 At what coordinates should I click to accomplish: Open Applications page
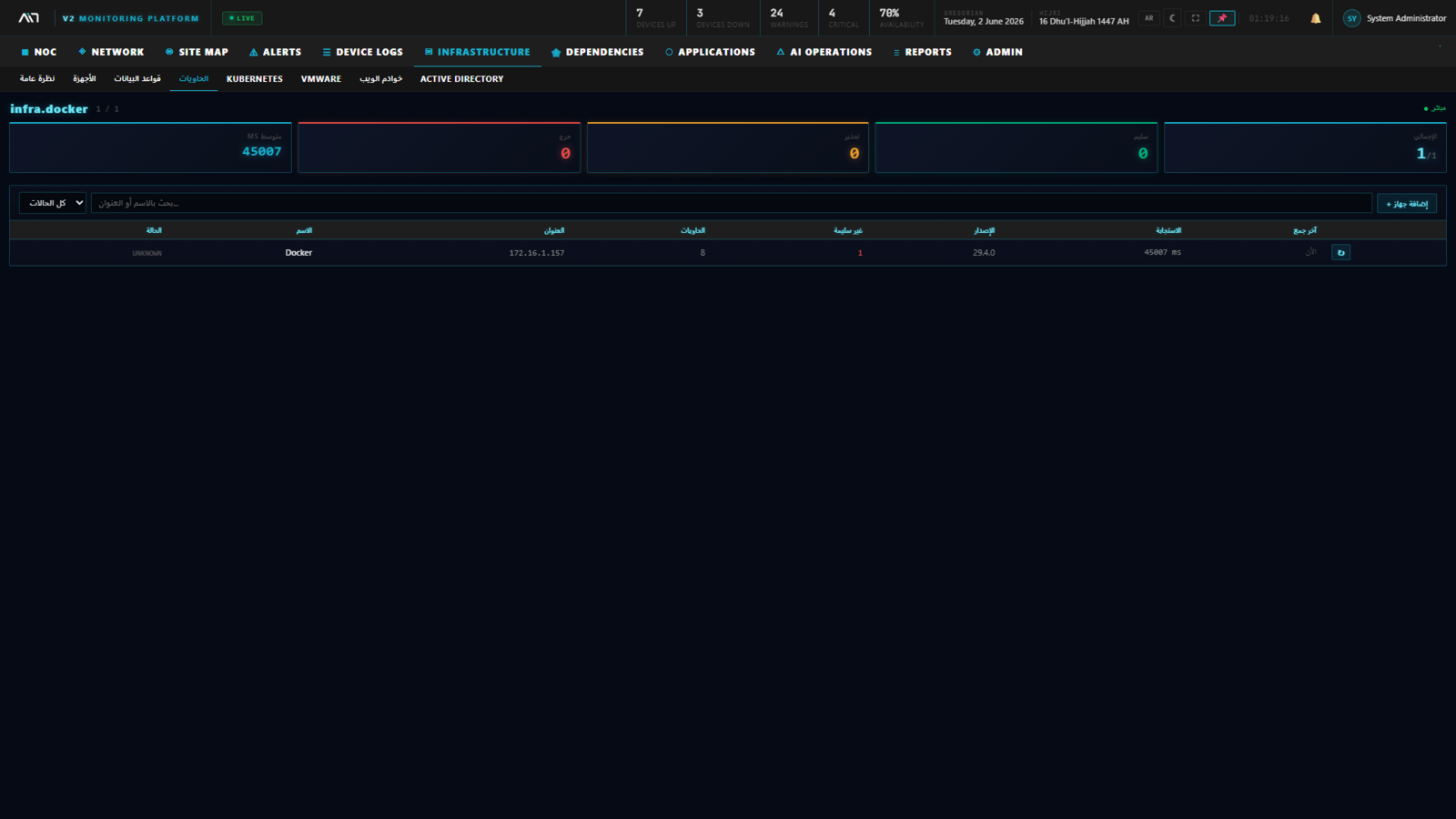tap(710, 52)
